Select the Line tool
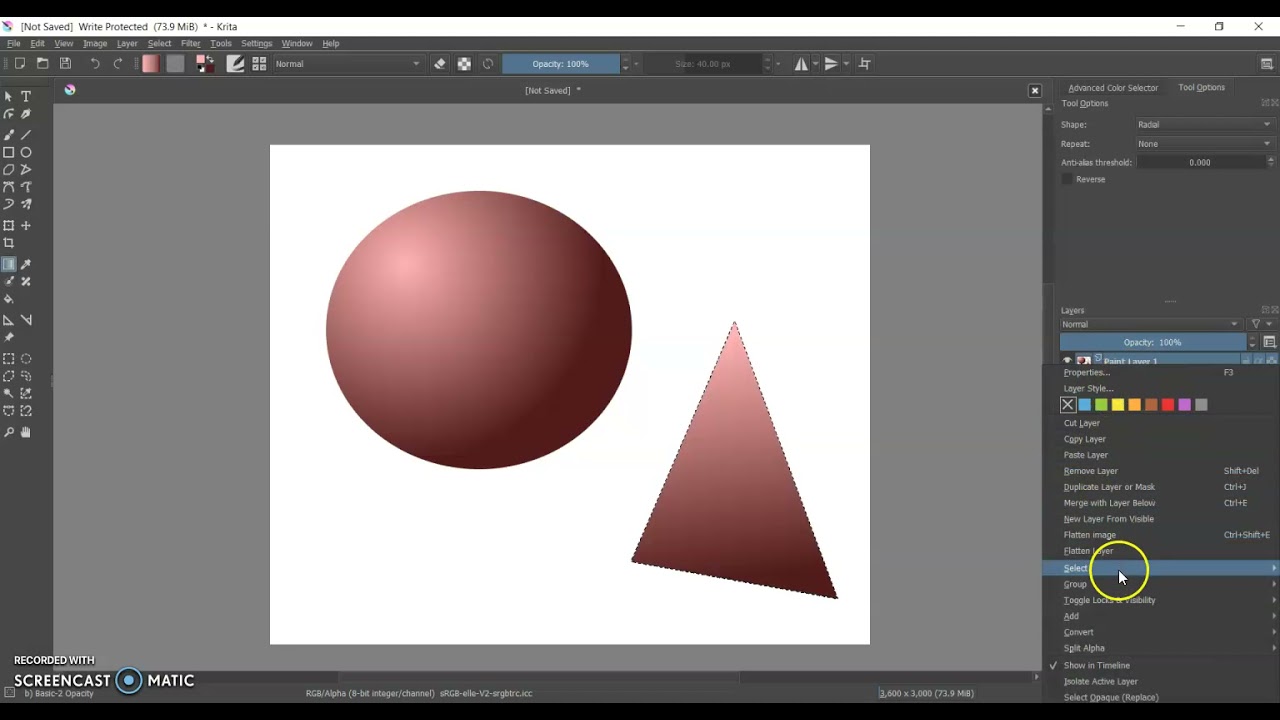The width and height of the screenshot is (1280, 720). click(26, 134)
